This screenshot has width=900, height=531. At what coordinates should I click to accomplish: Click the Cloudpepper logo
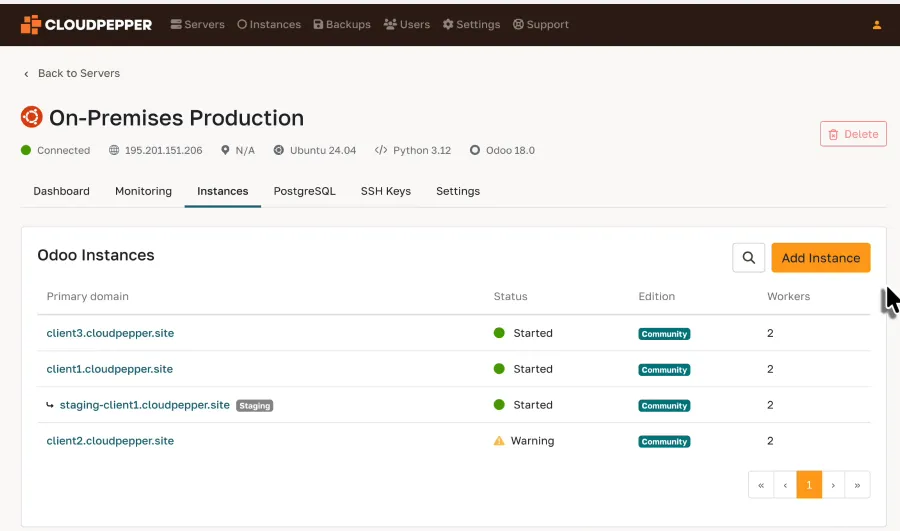[86, 25]
